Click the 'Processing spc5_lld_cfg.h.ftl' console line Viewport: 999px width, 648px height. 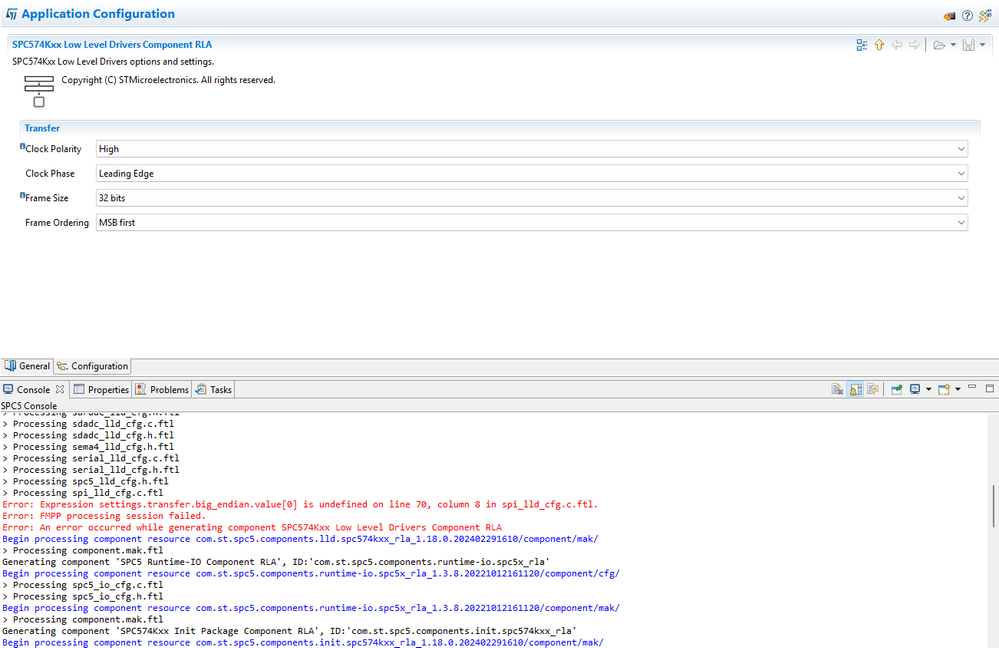(x=85, y=481)
